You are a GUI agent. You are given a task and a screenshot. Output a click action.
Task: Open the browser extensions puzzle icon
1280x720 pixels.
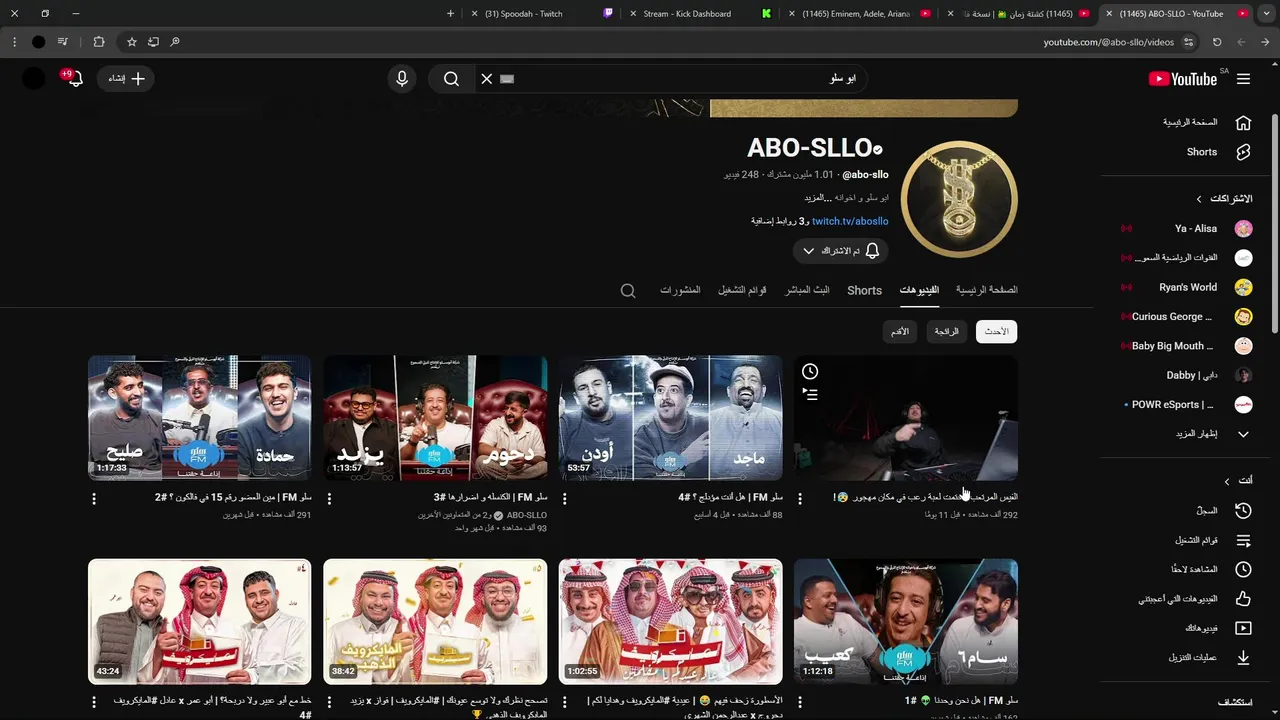coord(99,42)
